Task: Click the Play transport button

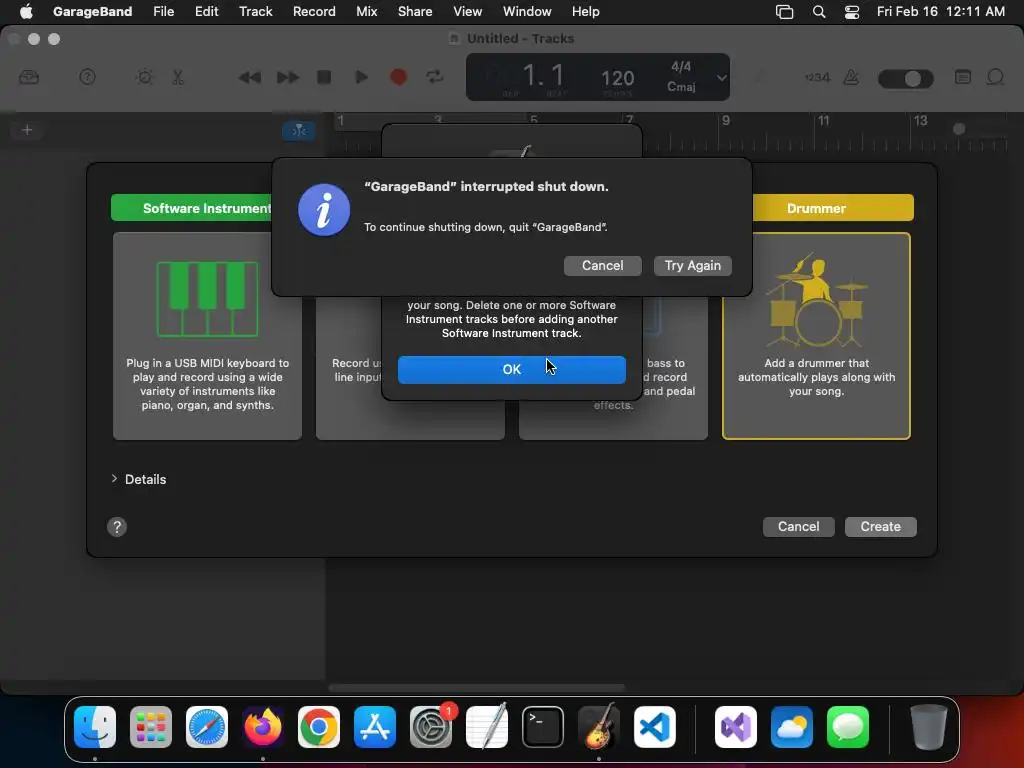Action: coord(361,77)
